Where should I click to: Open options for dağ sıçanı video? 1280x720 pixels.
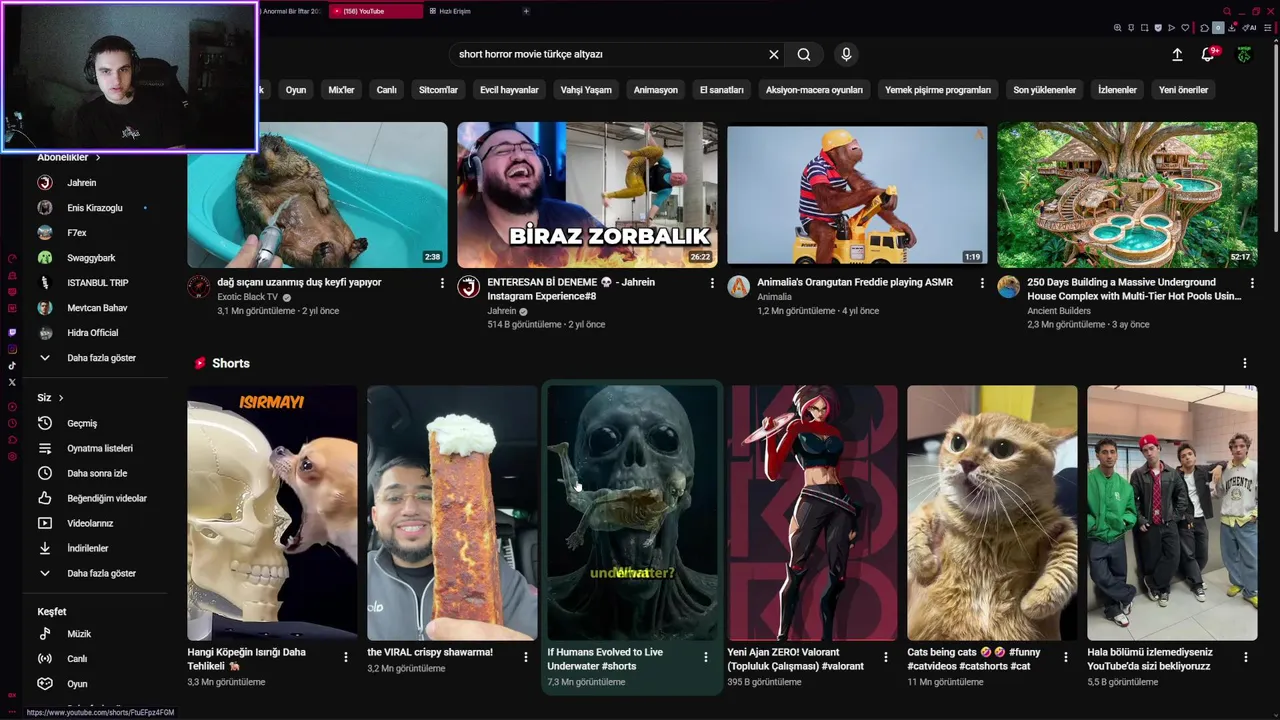(442, 283)
